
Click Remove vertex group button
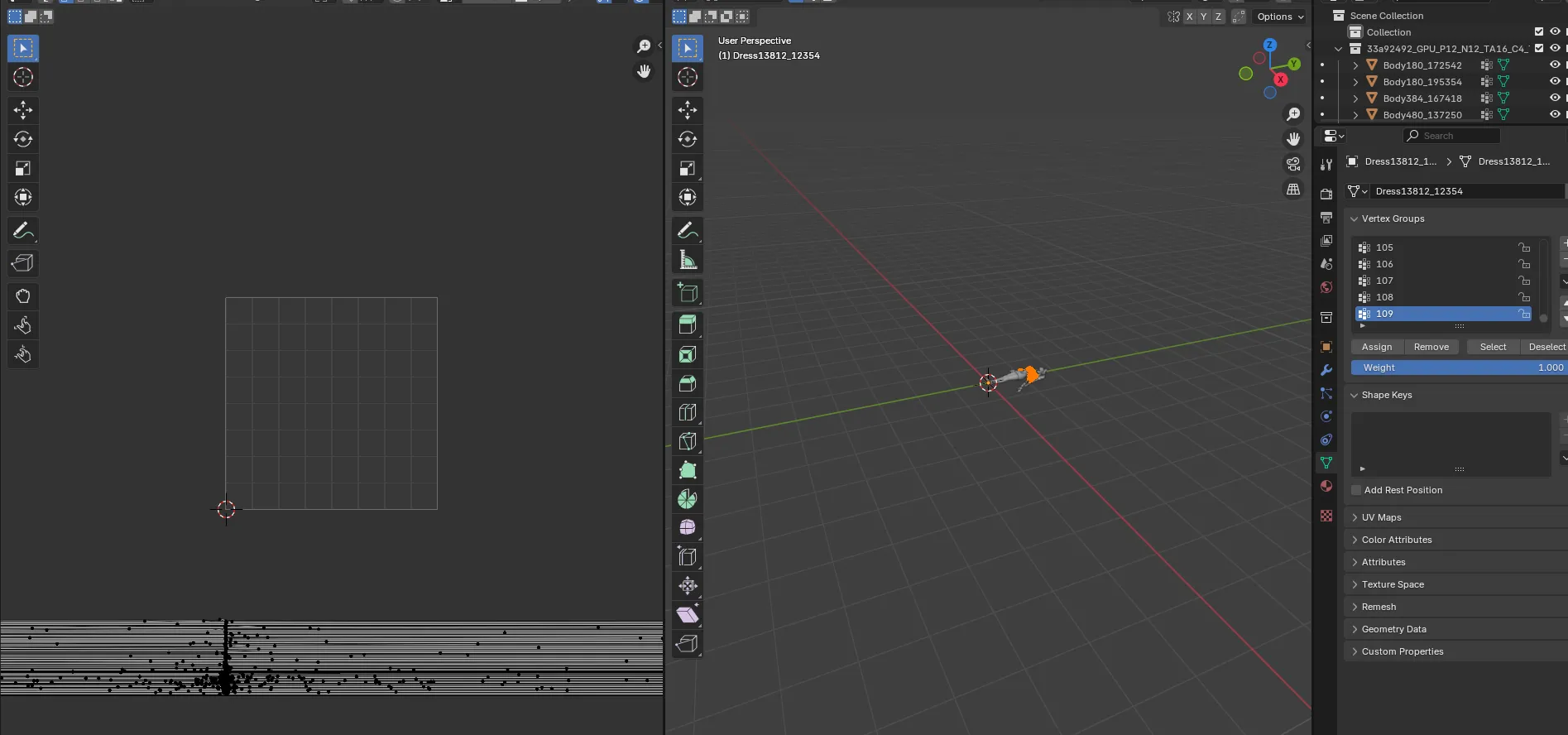pyautogui.click(x=1431, y=347)
